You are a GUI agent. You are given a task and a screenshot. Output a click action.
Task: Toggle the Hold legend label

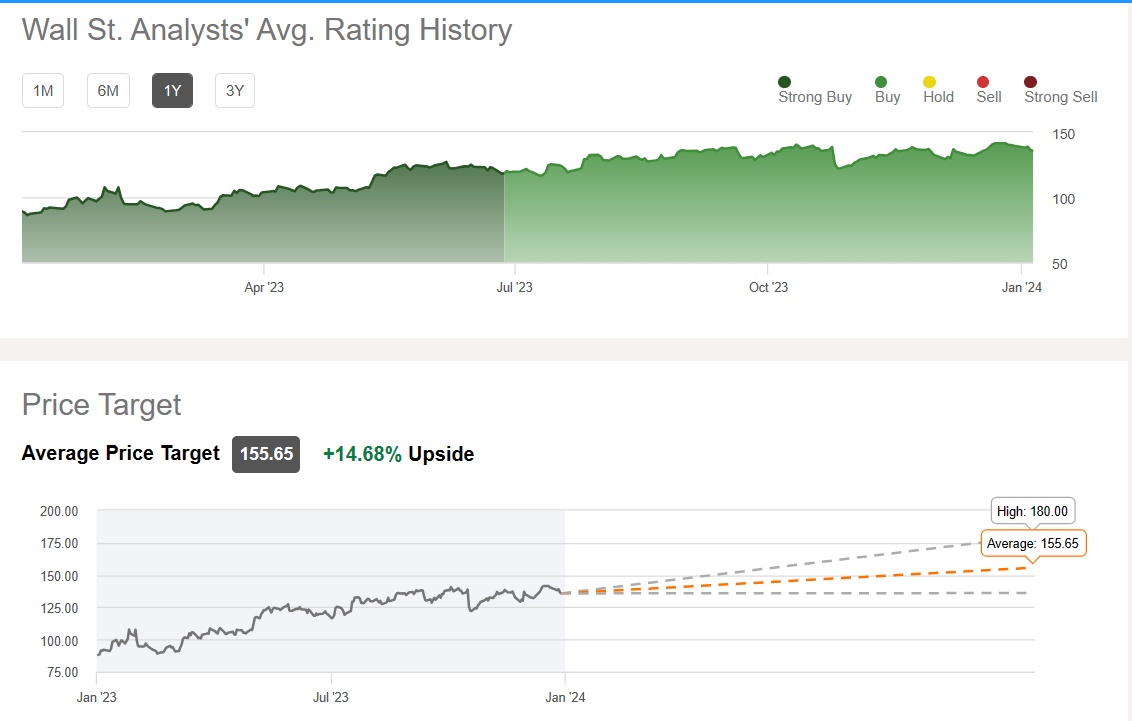click(x=938, y=97)
